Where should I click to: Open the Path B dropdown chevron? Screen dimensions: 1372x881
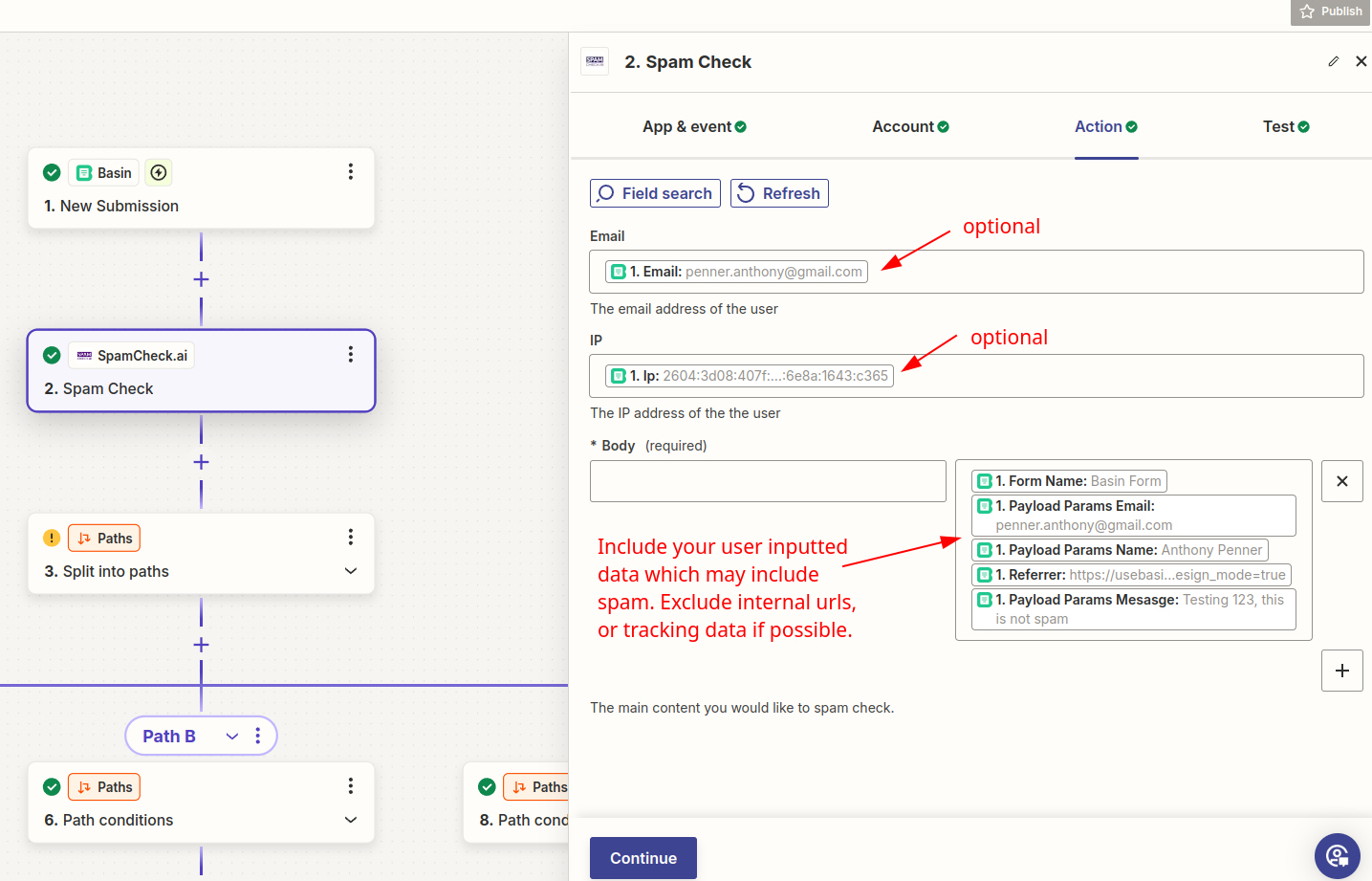(232, 737)
